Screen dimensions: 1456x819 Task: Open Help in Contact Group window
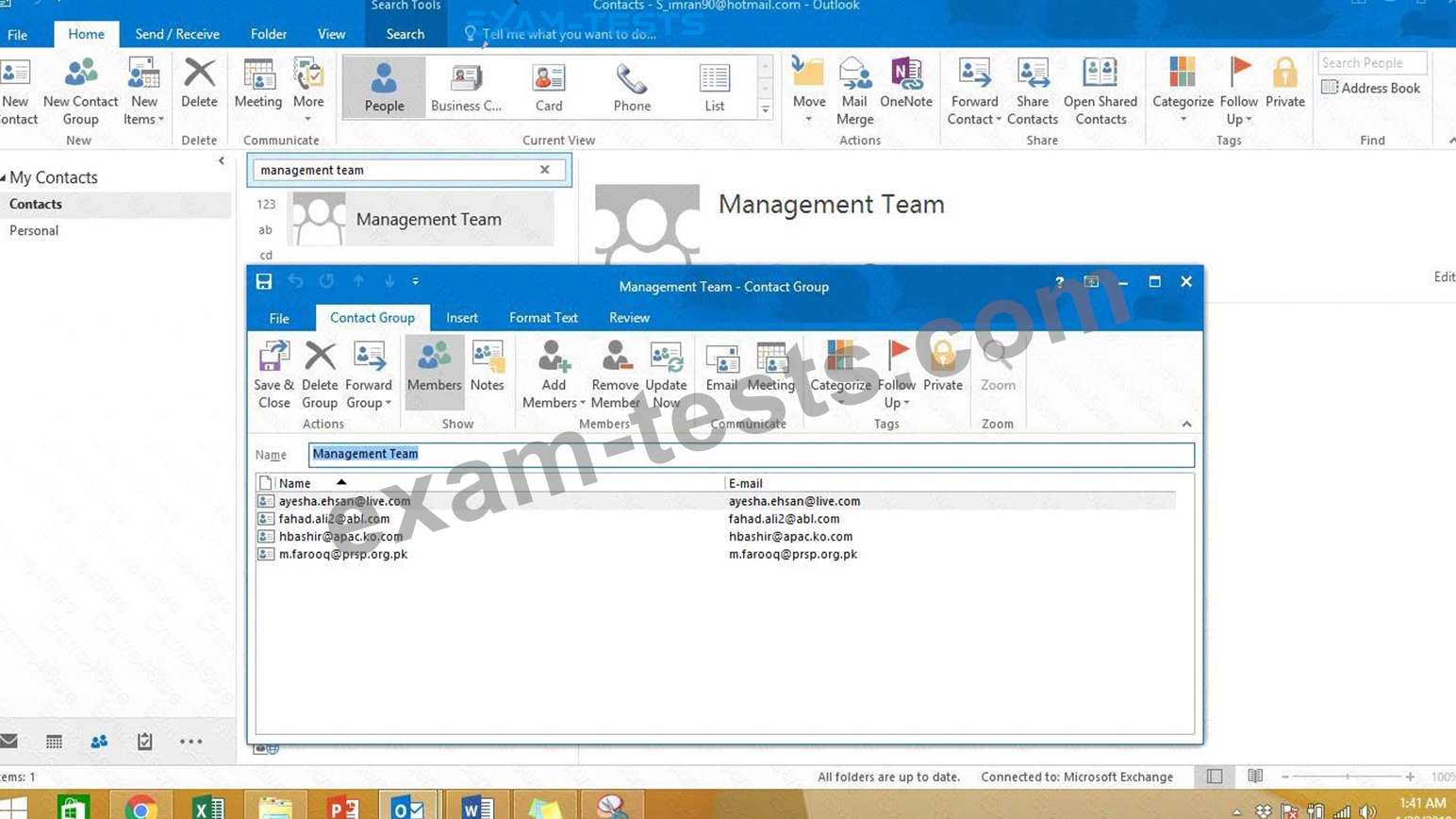click(1059, 282)
